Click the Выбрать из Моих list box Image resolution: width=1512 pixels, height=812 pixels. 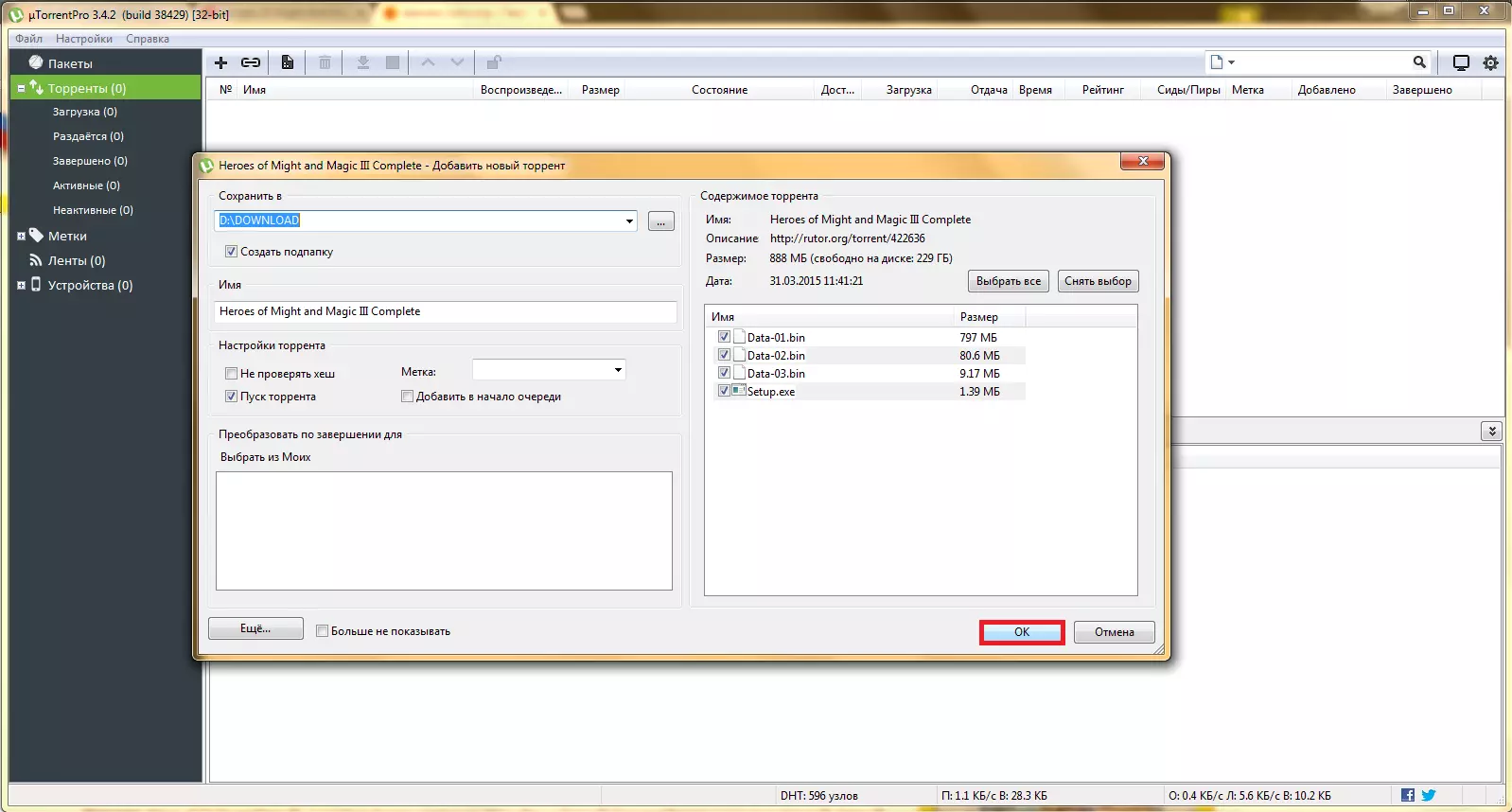click(444, 531)
